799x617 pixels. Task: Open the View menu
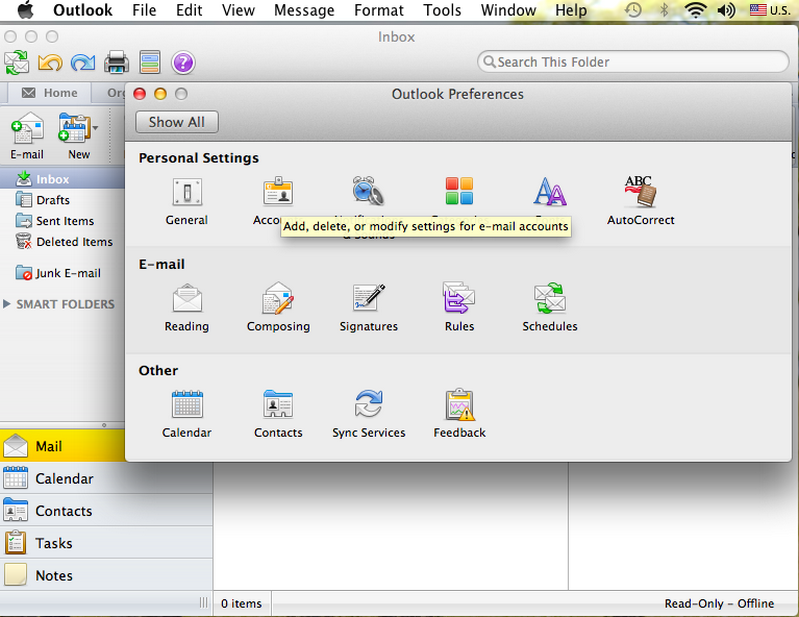pos(238,10)
